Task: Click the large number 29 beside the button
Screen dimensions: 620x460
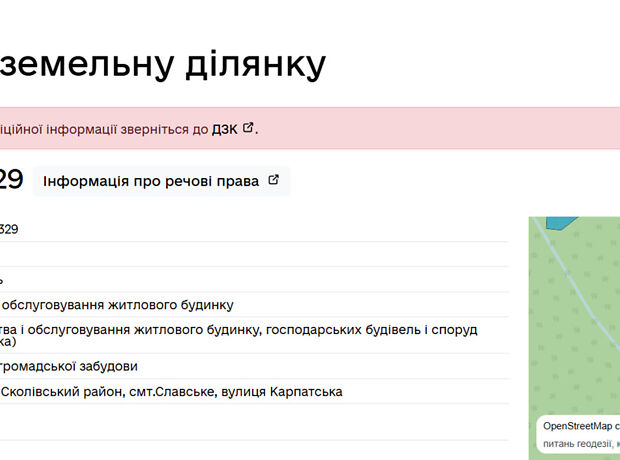Action: [x=10, y=181]
